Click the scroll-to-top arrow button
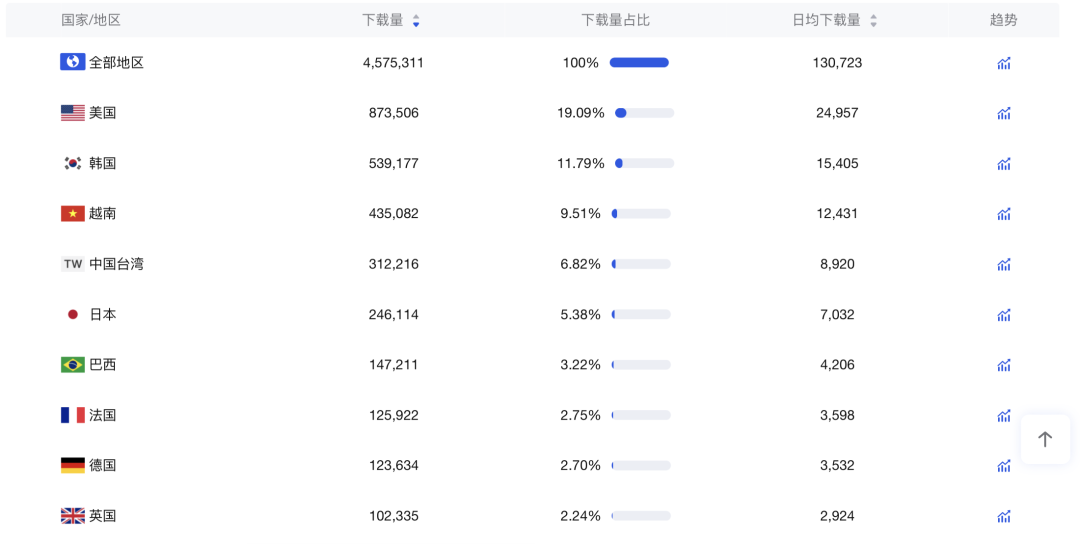Screen dimensions: 1080x544 pos(1045,439)
